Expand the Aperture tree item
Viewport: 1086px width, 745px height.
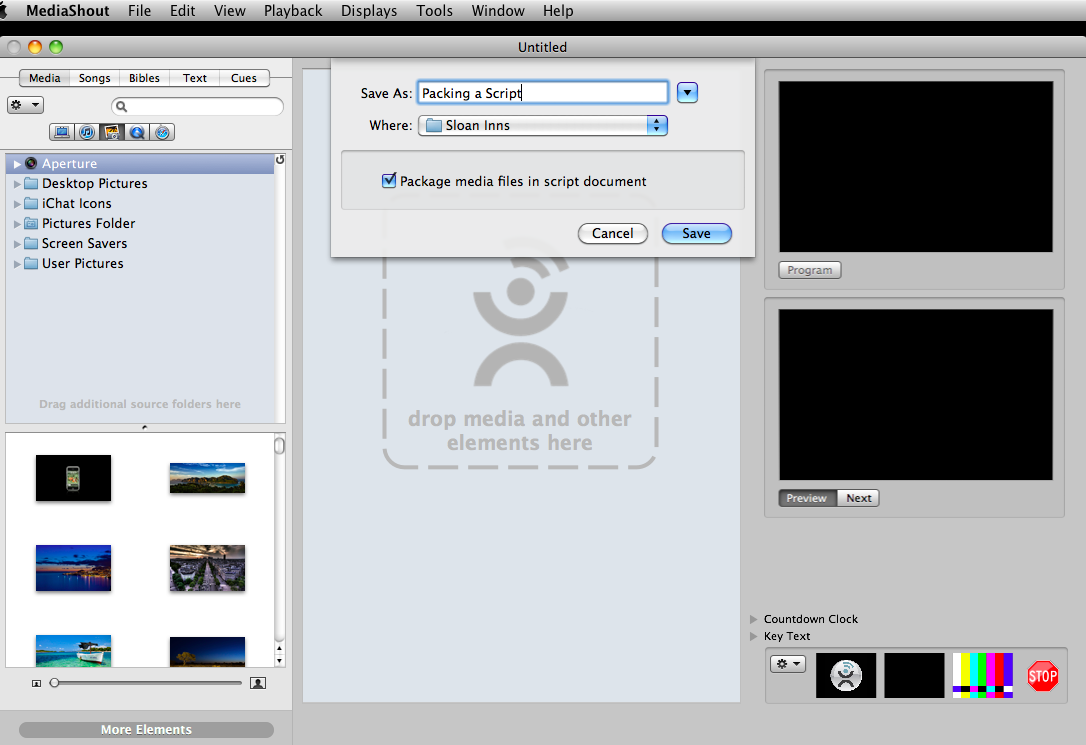tap(17, 164)
